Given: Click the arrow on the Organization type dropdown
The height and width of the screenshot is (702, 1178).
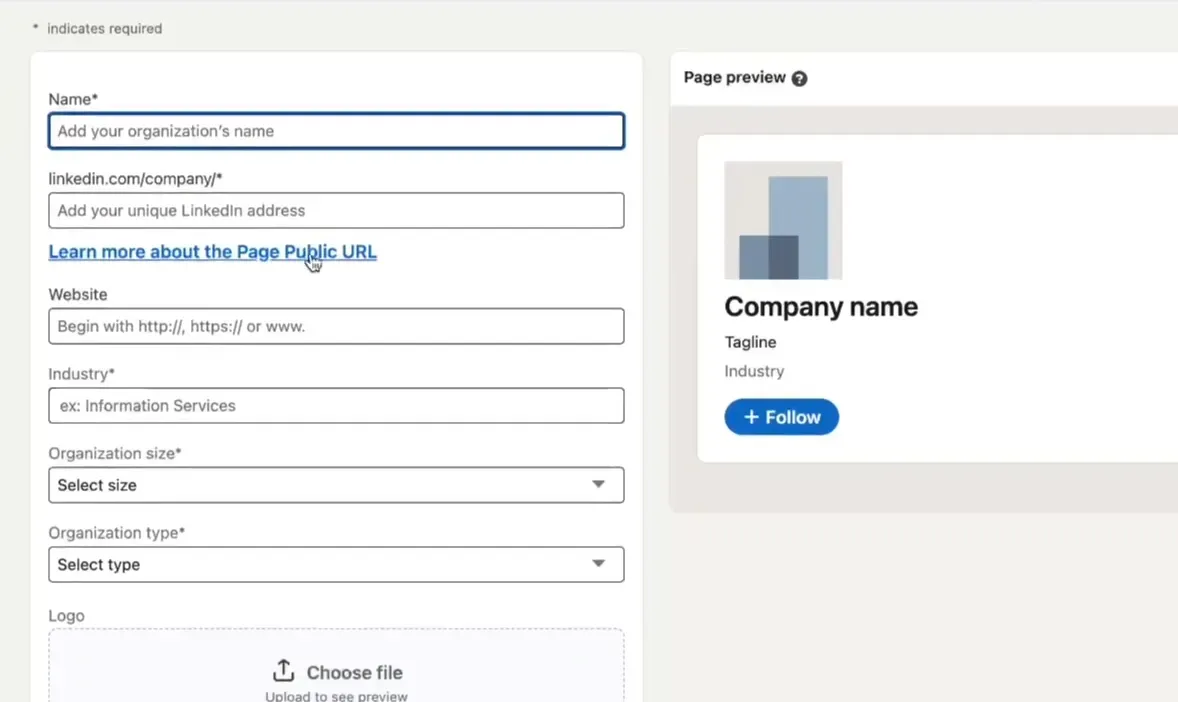Looking at the screenshot, I should 598,564.
